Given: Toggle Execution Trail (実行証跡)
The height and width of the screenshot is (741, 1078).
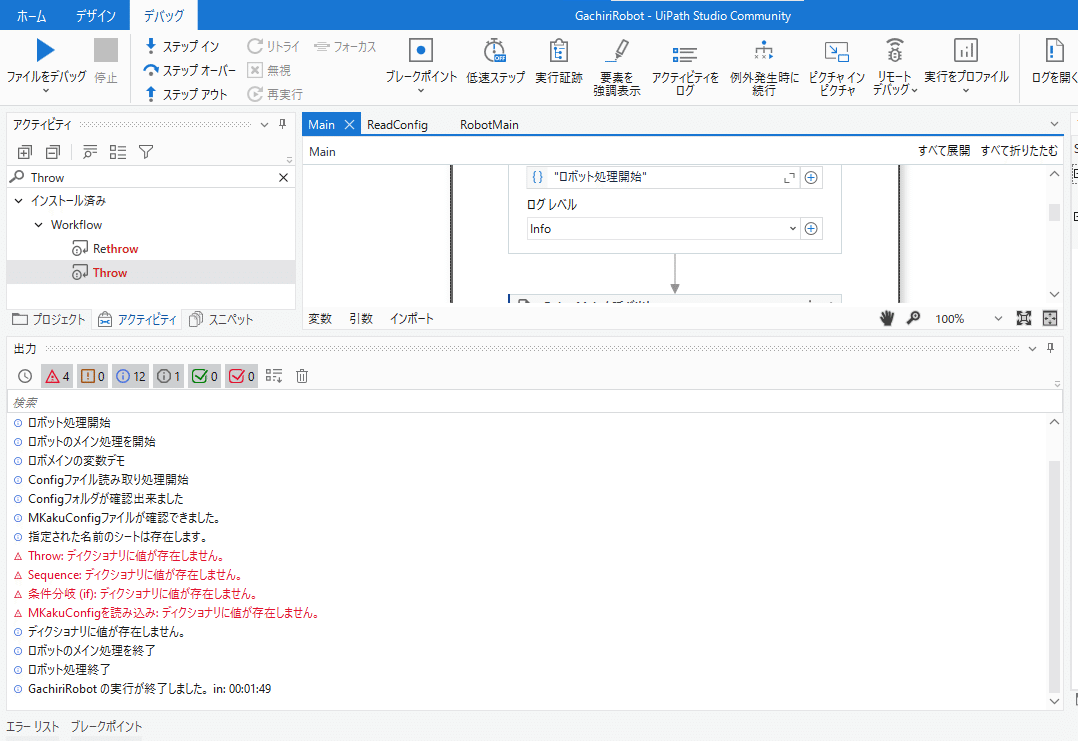Looking at the screenshot, I should point(559,60).
